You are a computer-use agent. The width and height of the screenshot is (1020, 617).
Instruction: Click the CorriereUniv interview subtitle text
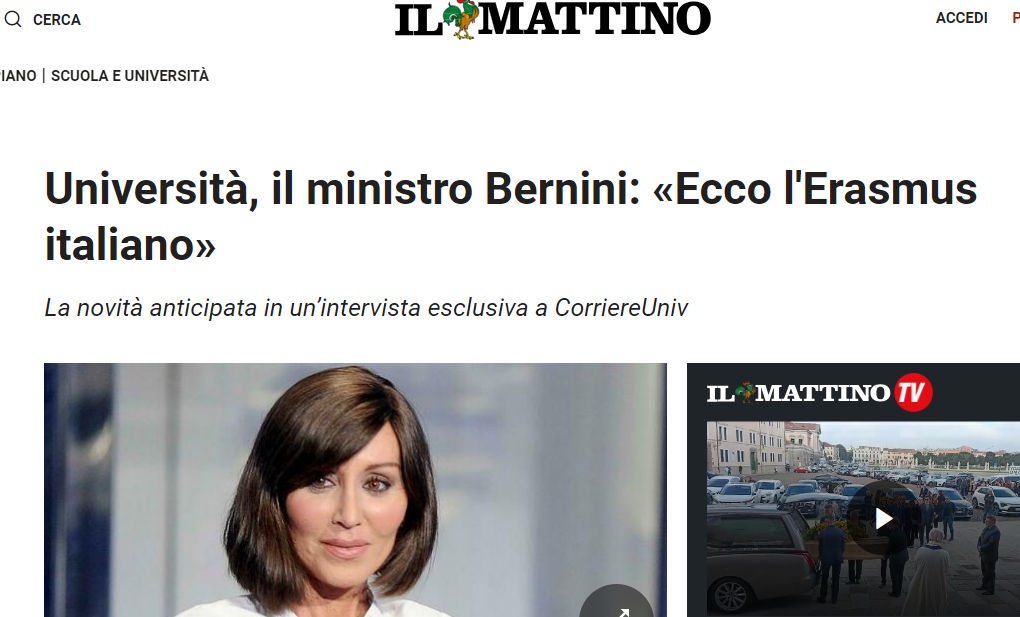[x=366, y=308]
